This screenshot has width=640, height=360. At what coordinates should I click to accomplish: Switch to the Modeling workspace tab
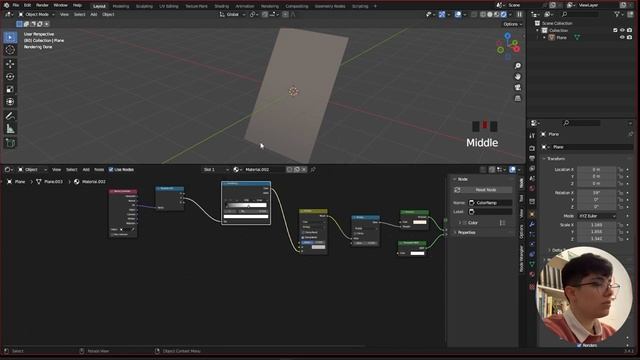[x=120, y=6]
